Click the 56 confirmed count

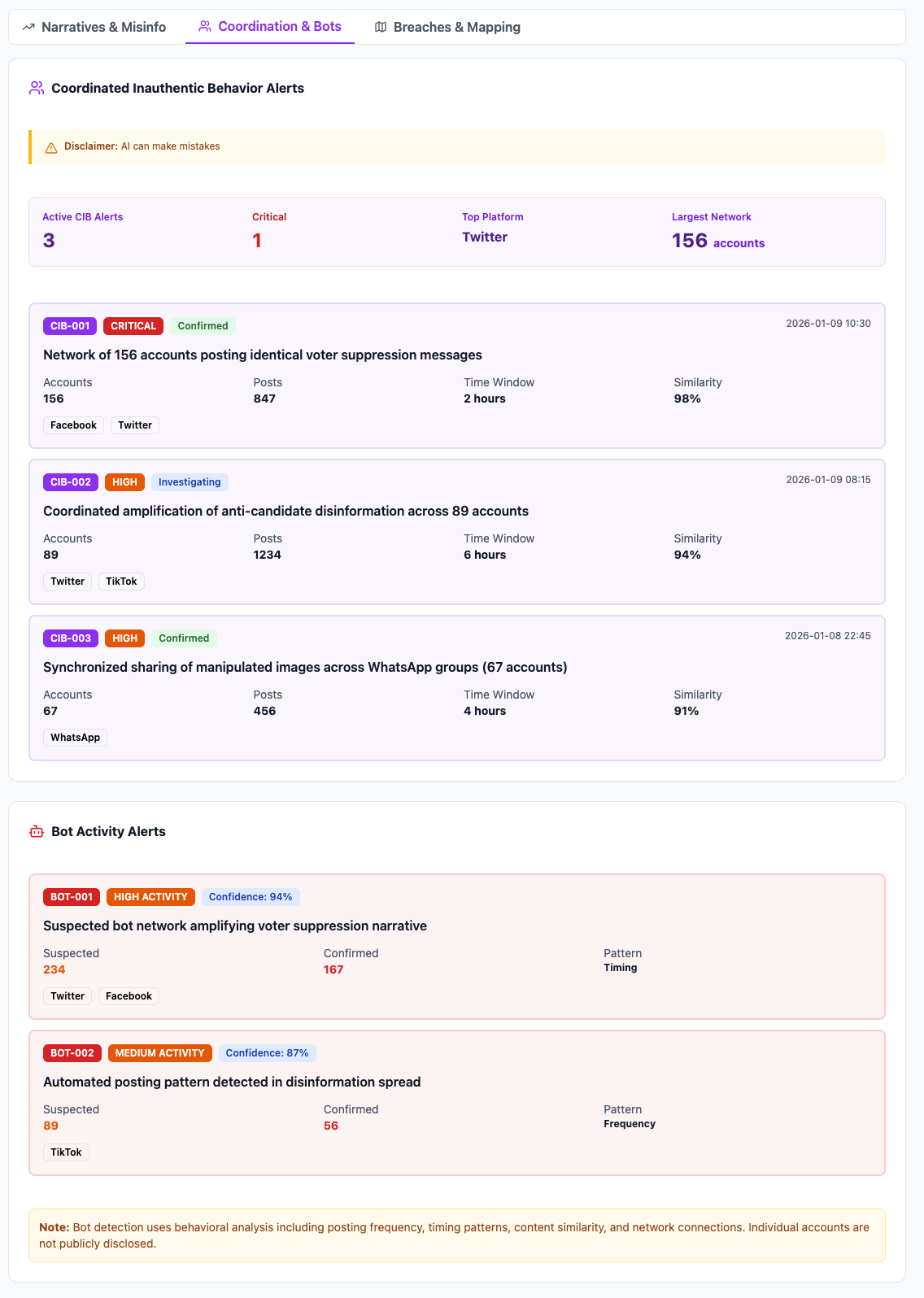click(x=331, y=1126)
